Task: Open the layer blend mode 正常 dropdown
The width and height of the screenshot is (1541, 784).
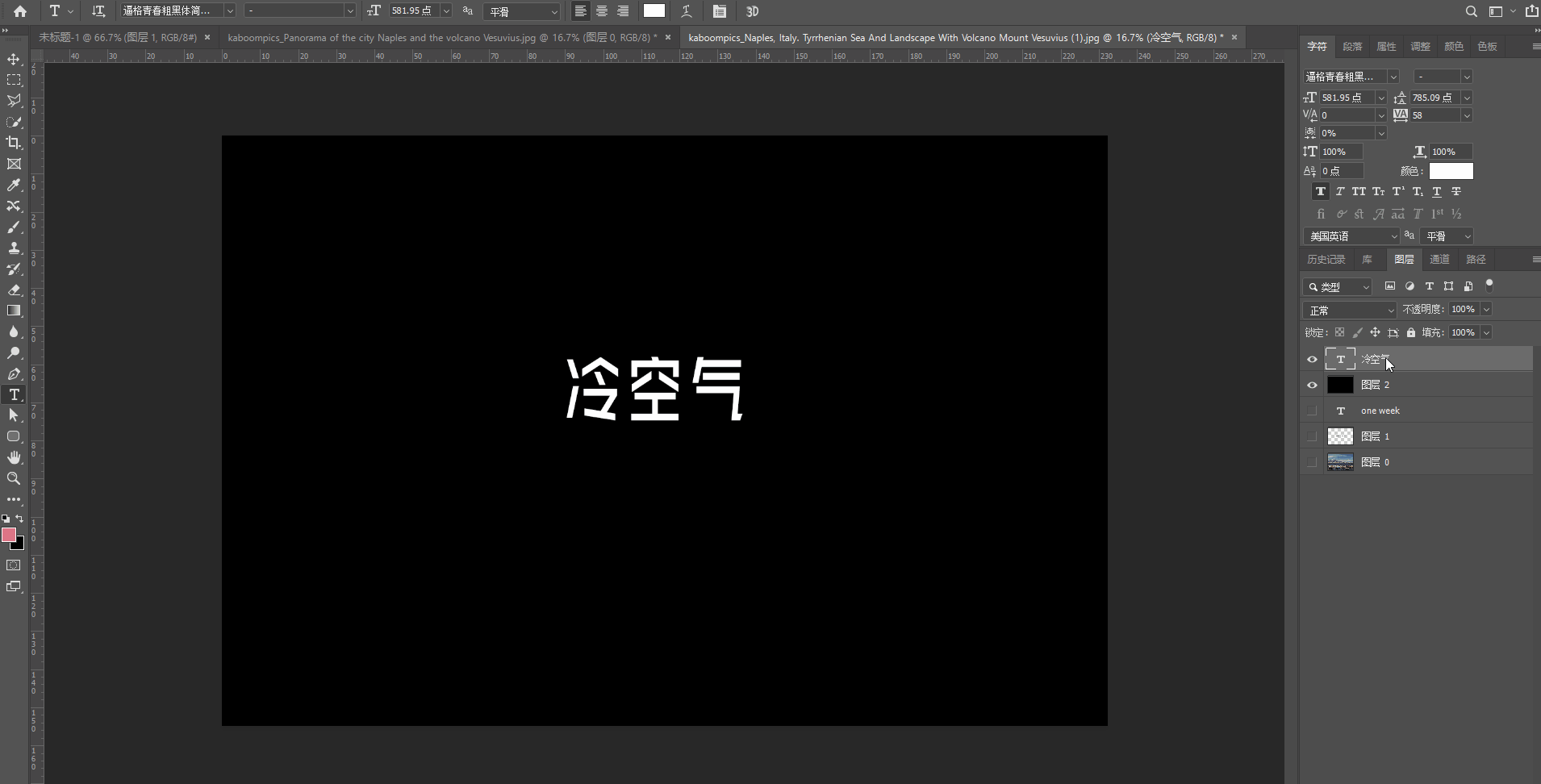Action: point(1349,310)
